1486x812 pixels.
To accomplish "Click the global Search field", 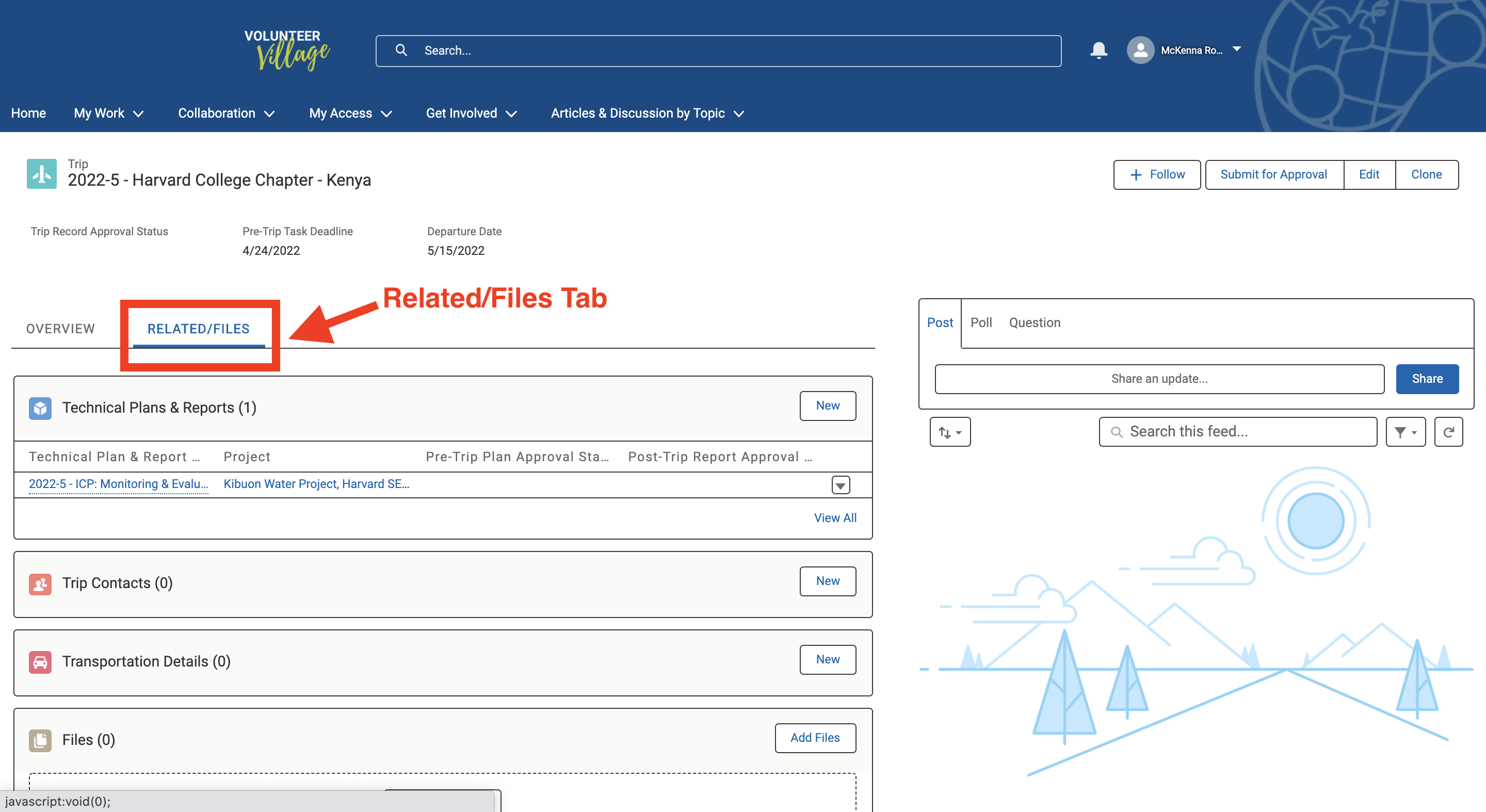I will [718, 51].
